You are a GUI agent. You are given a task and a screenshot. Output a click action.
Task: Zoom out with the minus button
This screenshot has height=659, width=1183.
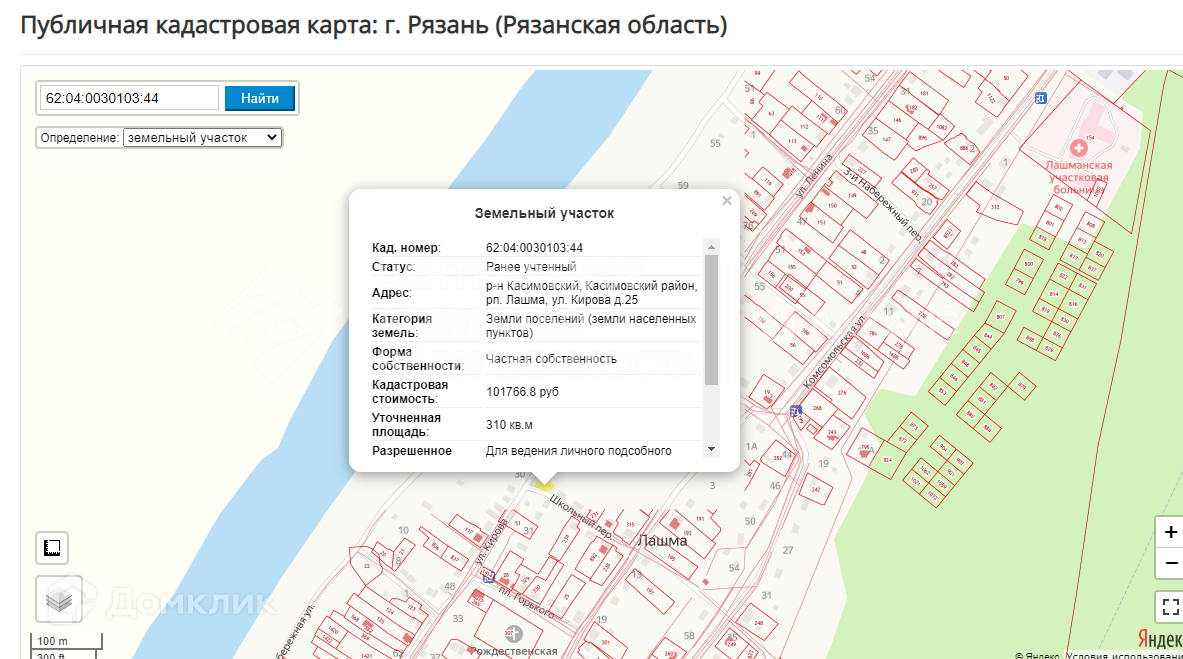point(1171,563)
